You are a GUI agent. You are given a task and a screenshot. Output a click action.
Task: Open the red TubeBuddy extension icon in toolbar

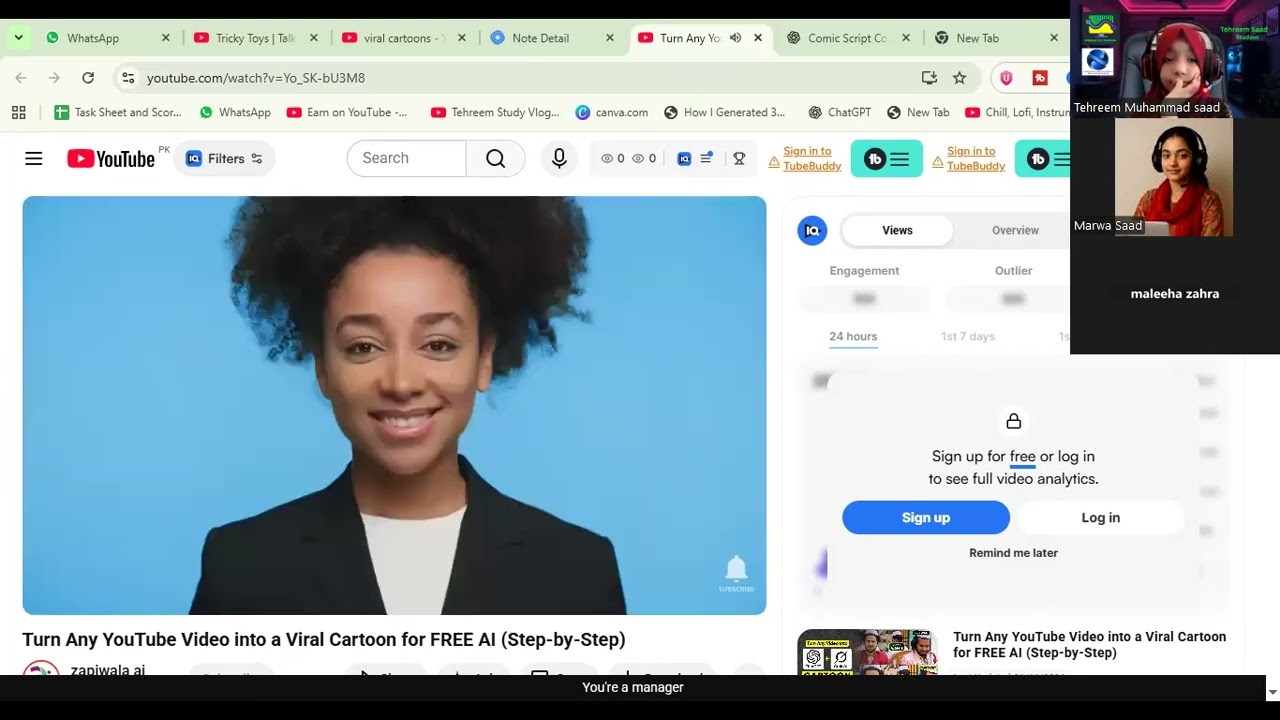tap(1040, 77)
